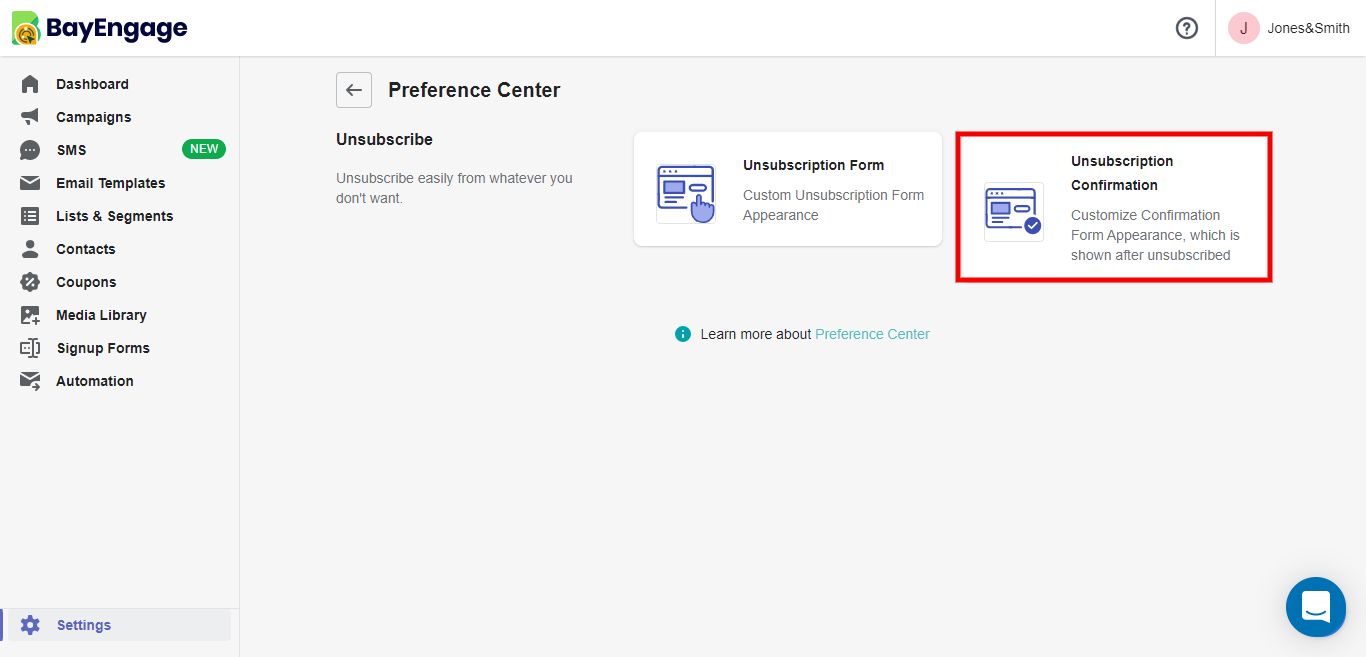Screen dimensions: 1366x657
Task: Click the Dashboard home icon
Action: point(30,84)
